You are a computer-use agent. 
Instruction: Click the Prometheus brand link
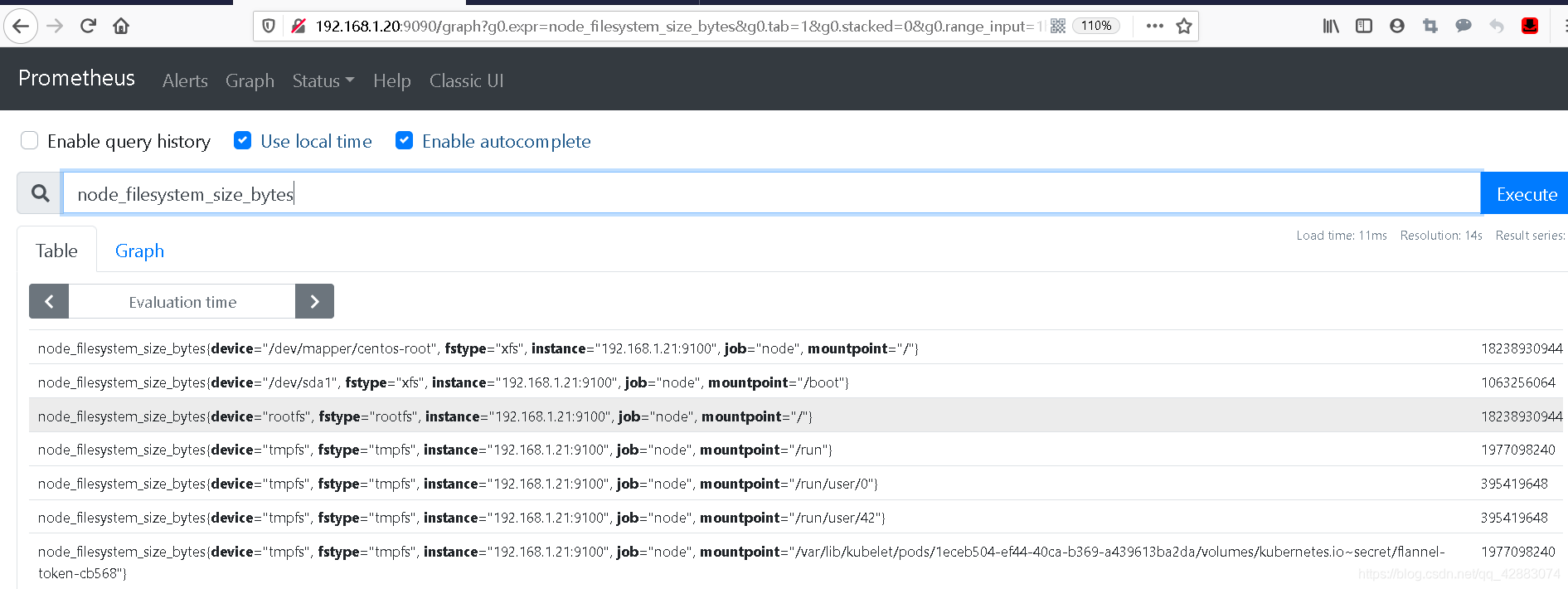pyautogui.click(x=76, y=78)
